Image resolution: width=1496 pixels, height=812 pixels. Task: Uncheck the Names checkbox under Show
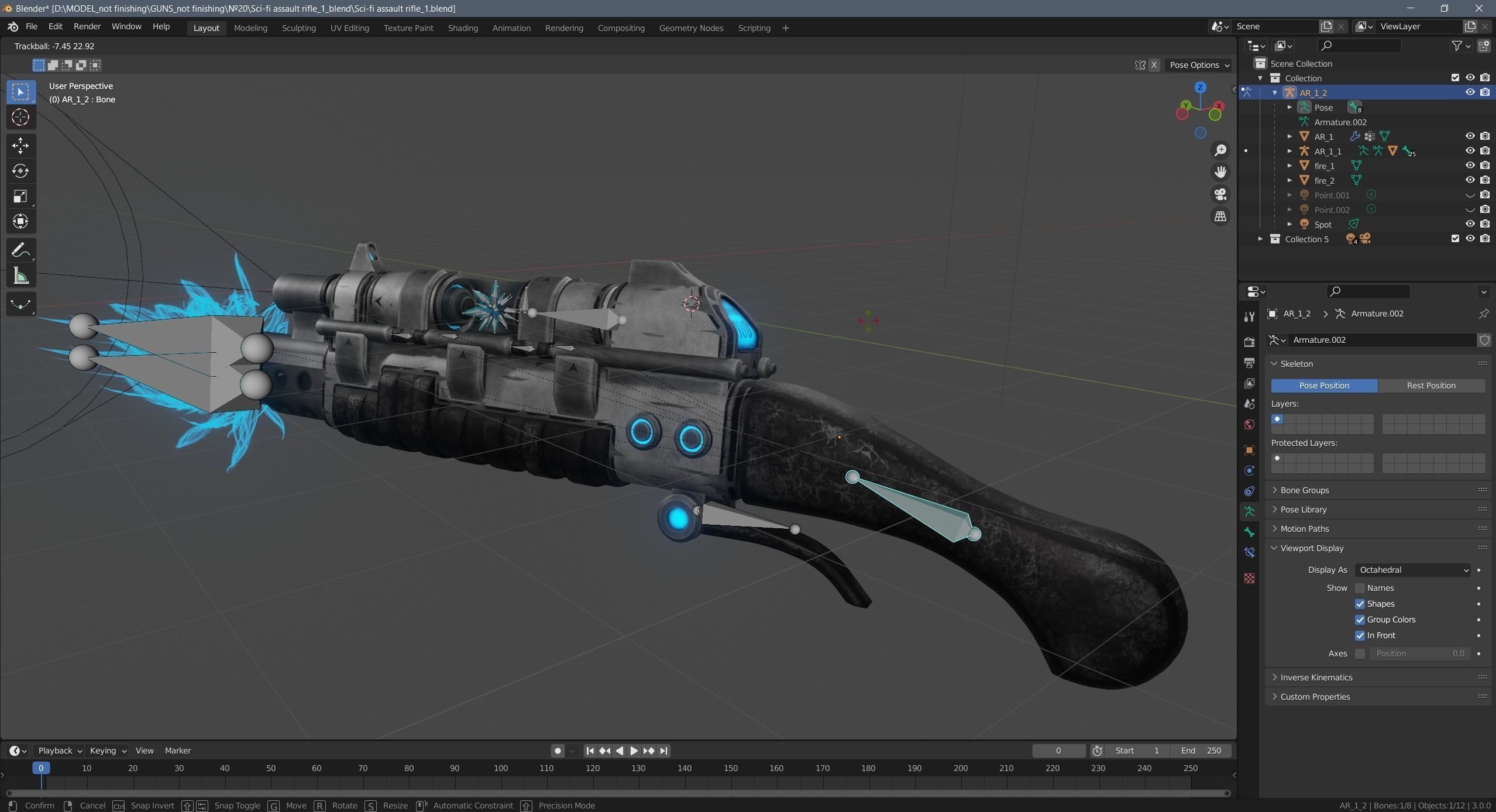[1360, 588]
